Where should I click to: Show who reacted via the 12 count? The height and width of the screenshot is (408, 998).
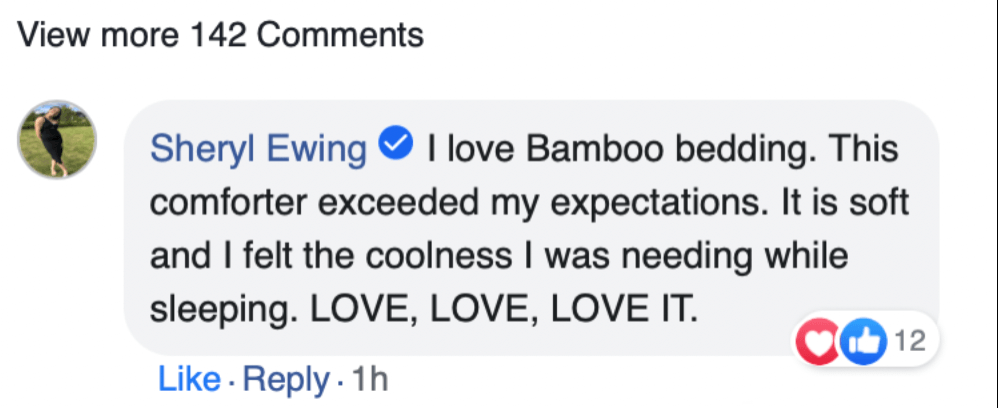(911, 342)
